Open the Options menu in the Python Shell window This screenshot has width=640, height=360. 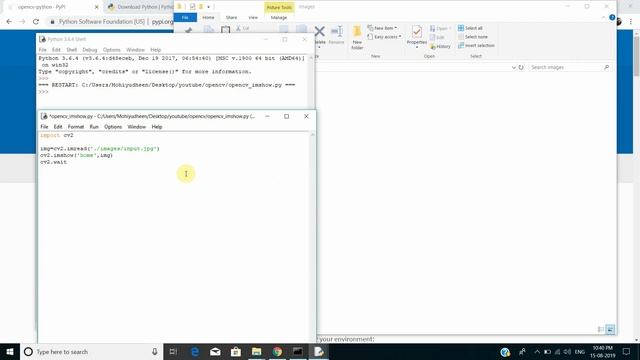pyautogui.click(x=111, y=50)
